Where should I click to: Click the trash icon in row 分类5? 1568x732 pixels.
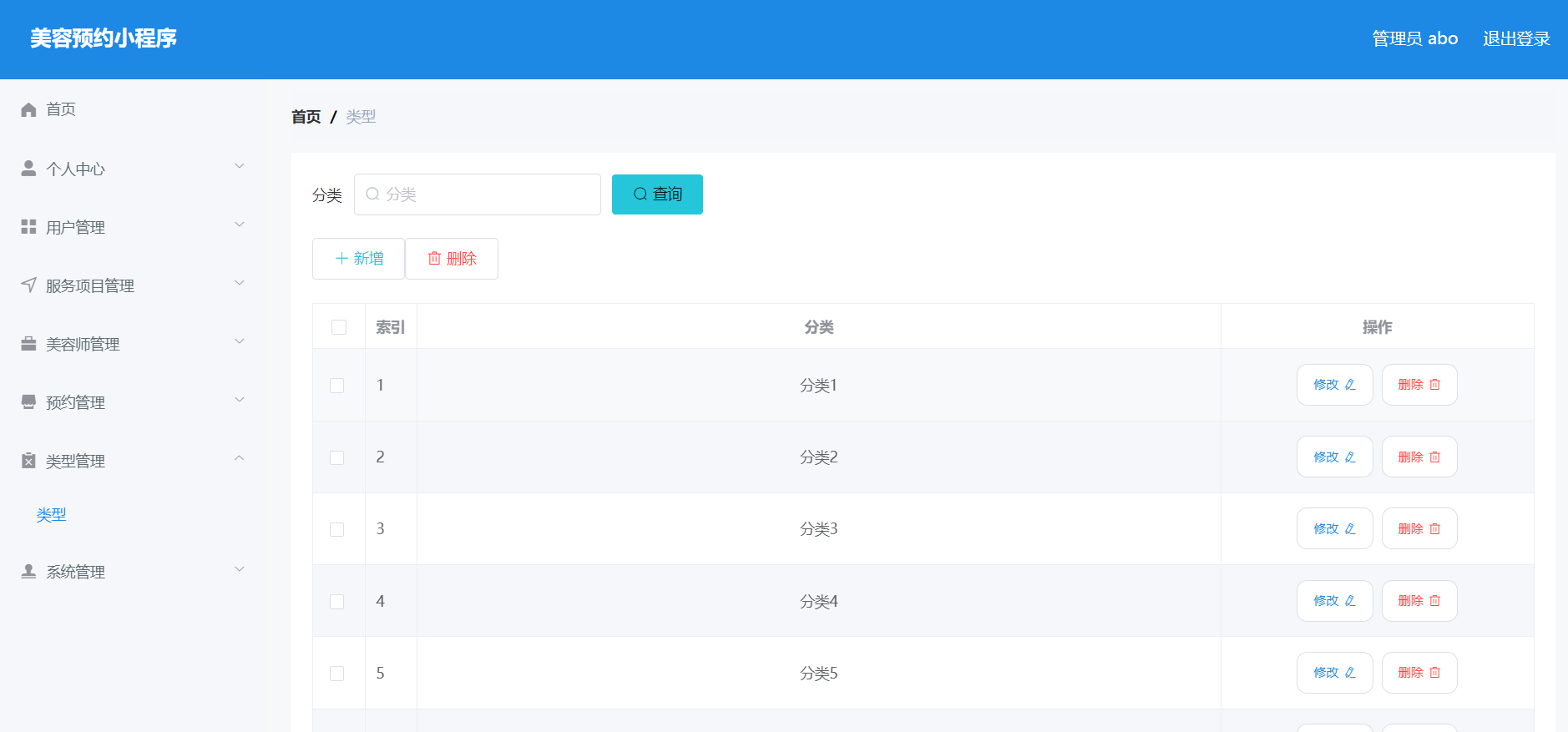coord(1435,673)
